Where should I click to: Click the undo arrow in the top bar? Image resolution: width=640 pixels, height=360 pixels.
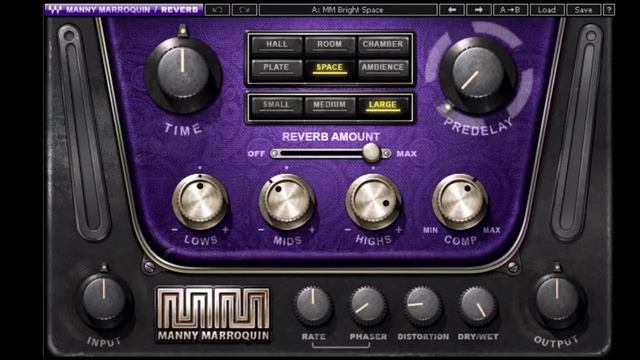(217, 10)
